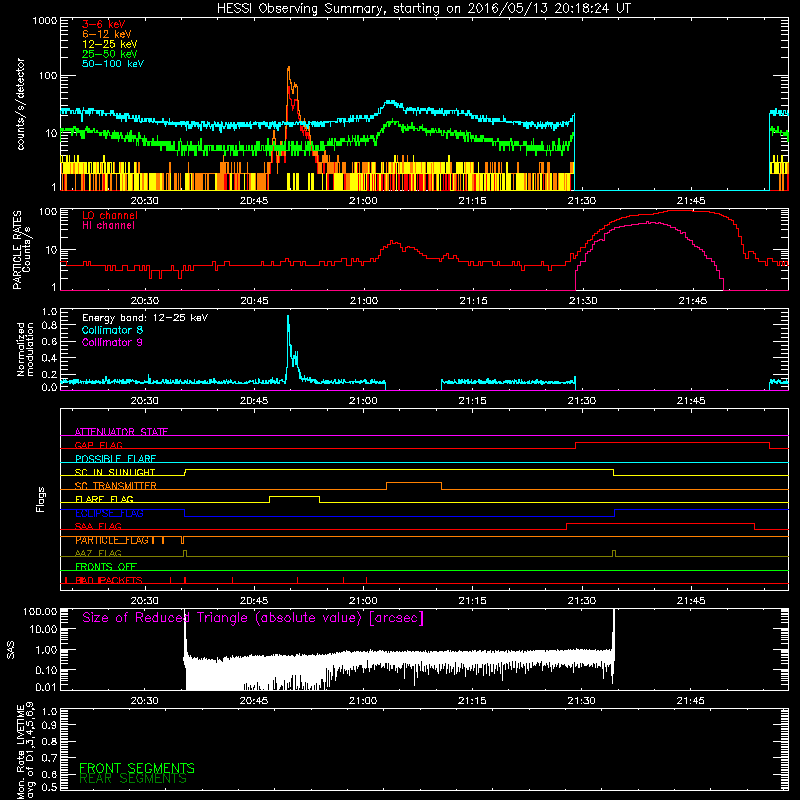The height and width of the screenshot is (800, 800).
Task: Click the red LO channel bump near 21:05
Action: 392,242
